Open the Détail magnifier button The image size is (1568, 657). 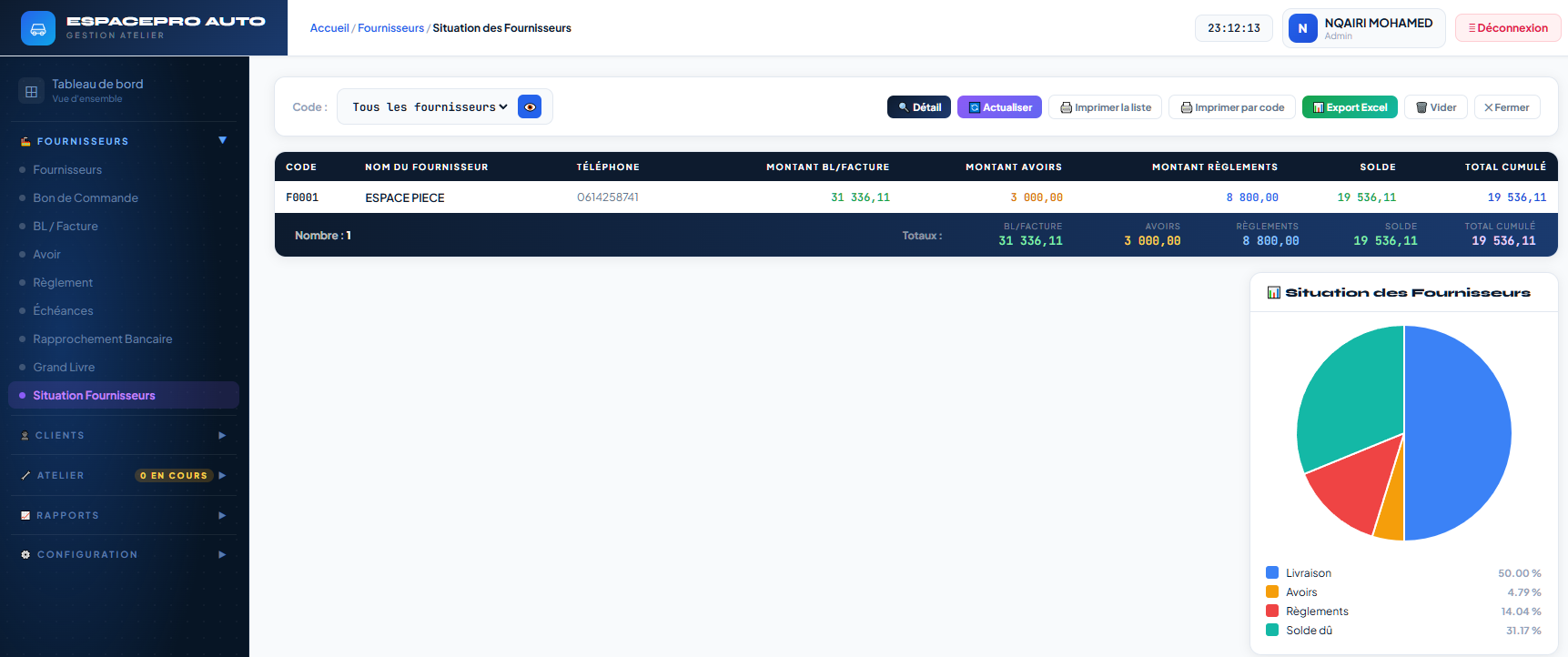point(919,107)
